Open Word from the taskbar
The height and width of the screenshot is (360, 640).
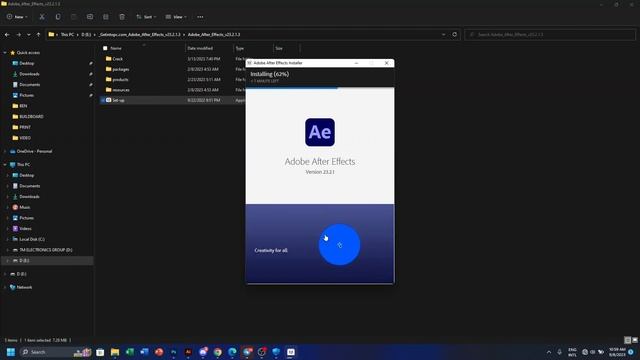tap(144, 352)
